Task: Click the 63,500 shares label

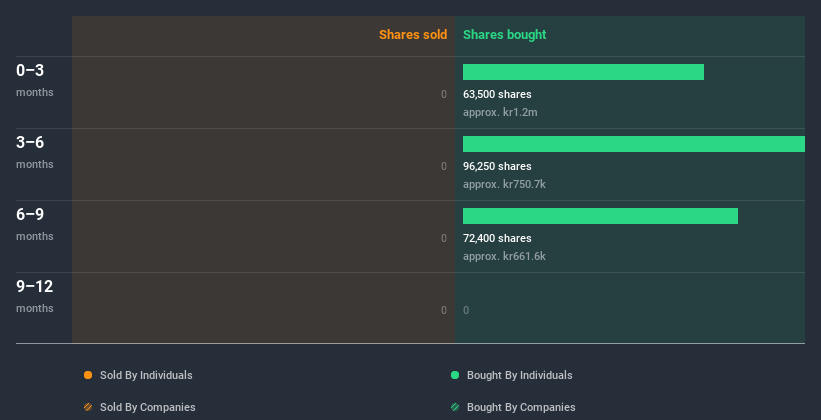Action: coord(497,94)
